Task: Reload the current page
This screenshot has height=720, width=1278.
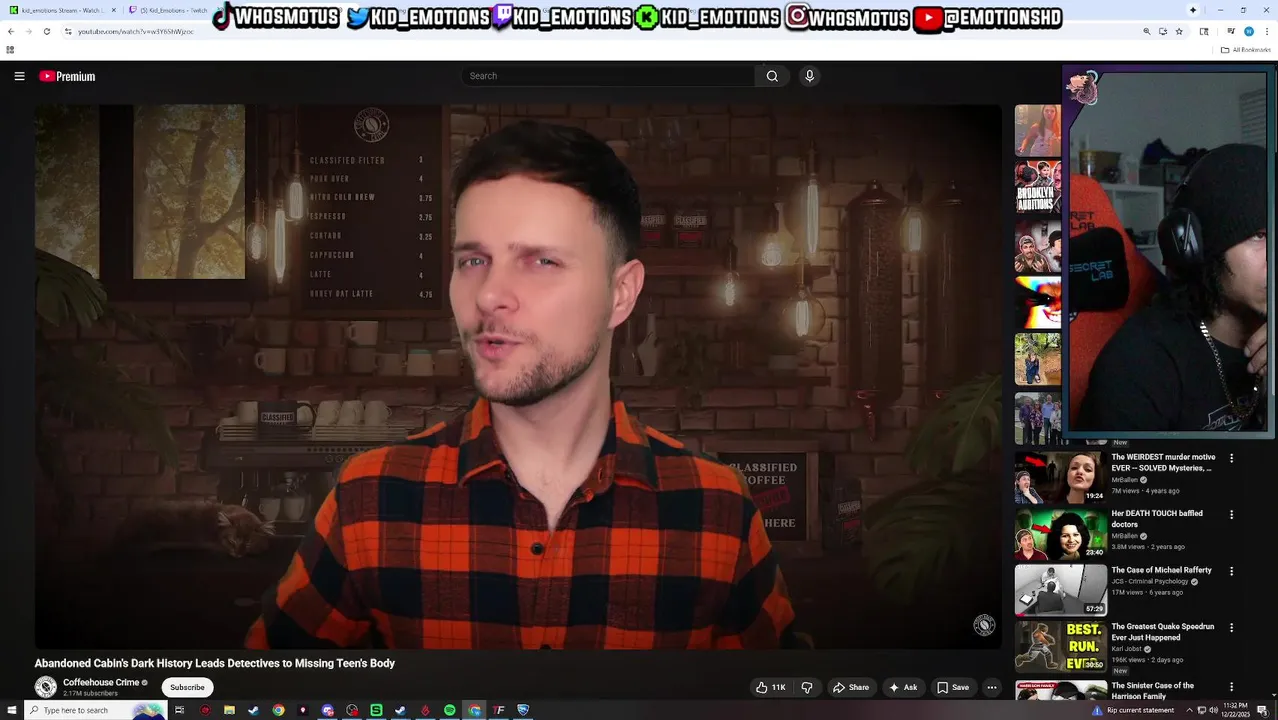Action: tap(47, 31)
